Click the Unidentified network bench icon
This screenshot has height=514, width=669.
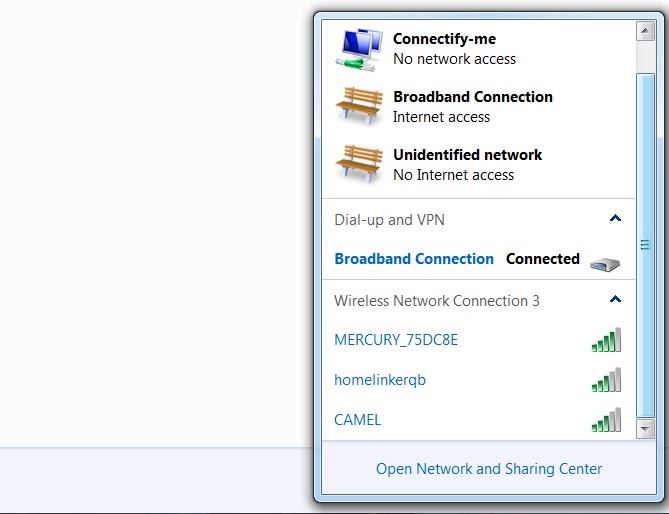(358, 164)
